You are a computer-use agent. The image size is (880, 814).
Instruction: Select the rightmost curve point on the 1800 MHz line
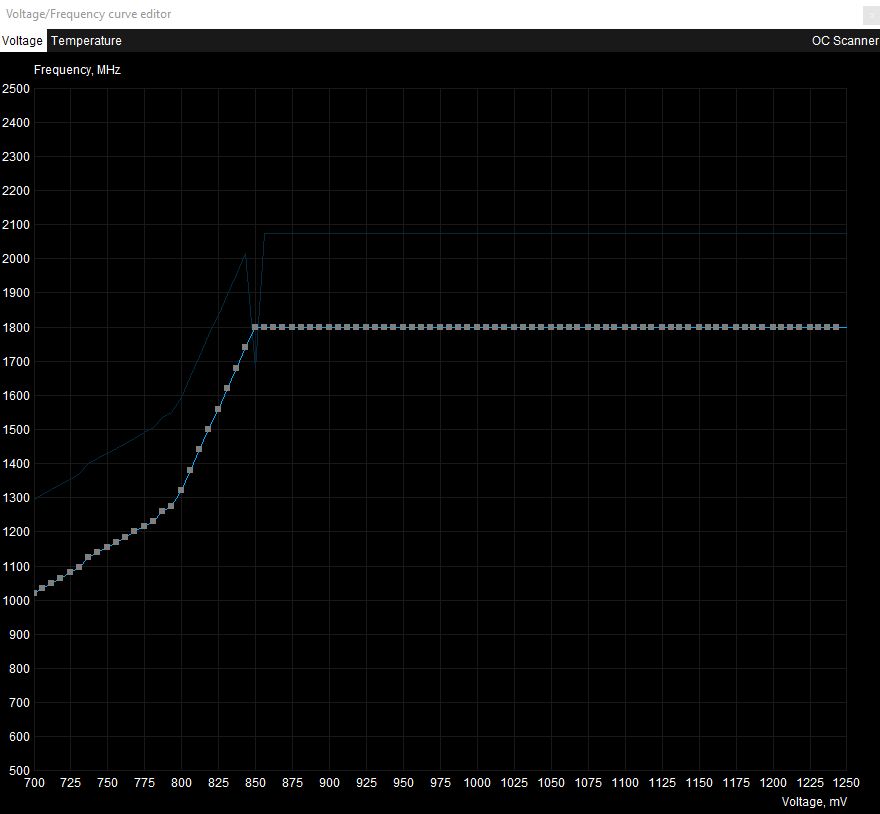836,327
